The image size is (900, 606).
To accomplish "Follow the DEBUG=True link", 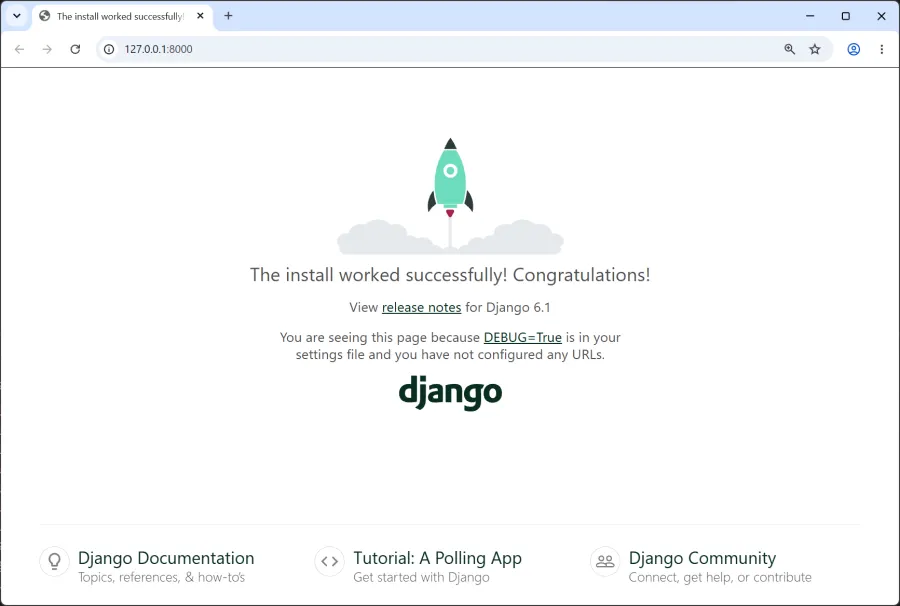I will (x=522, y=337).
